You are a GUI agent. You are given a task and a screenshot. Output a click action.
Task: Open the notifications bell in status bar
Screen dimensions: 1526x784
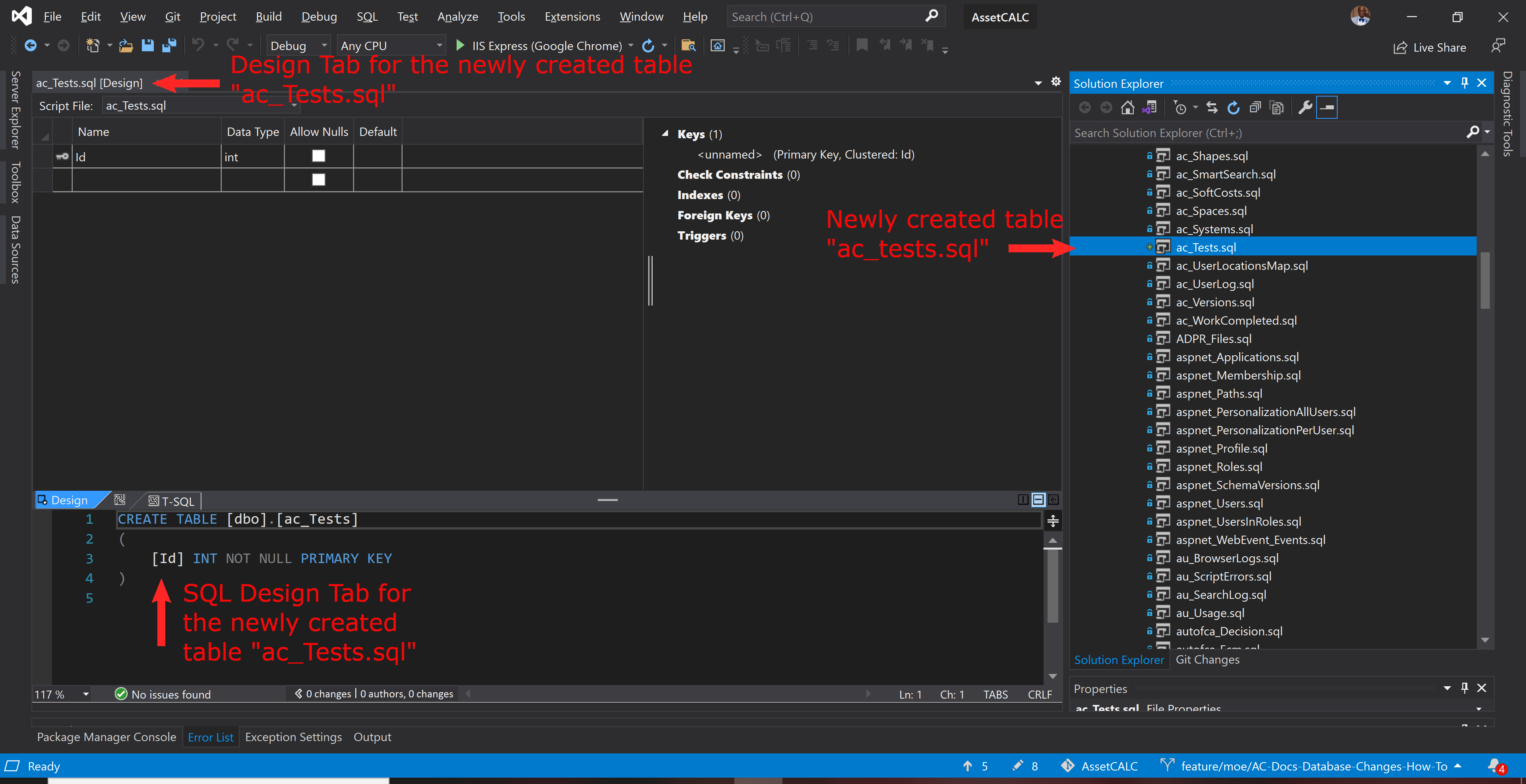click(1495, 766)
